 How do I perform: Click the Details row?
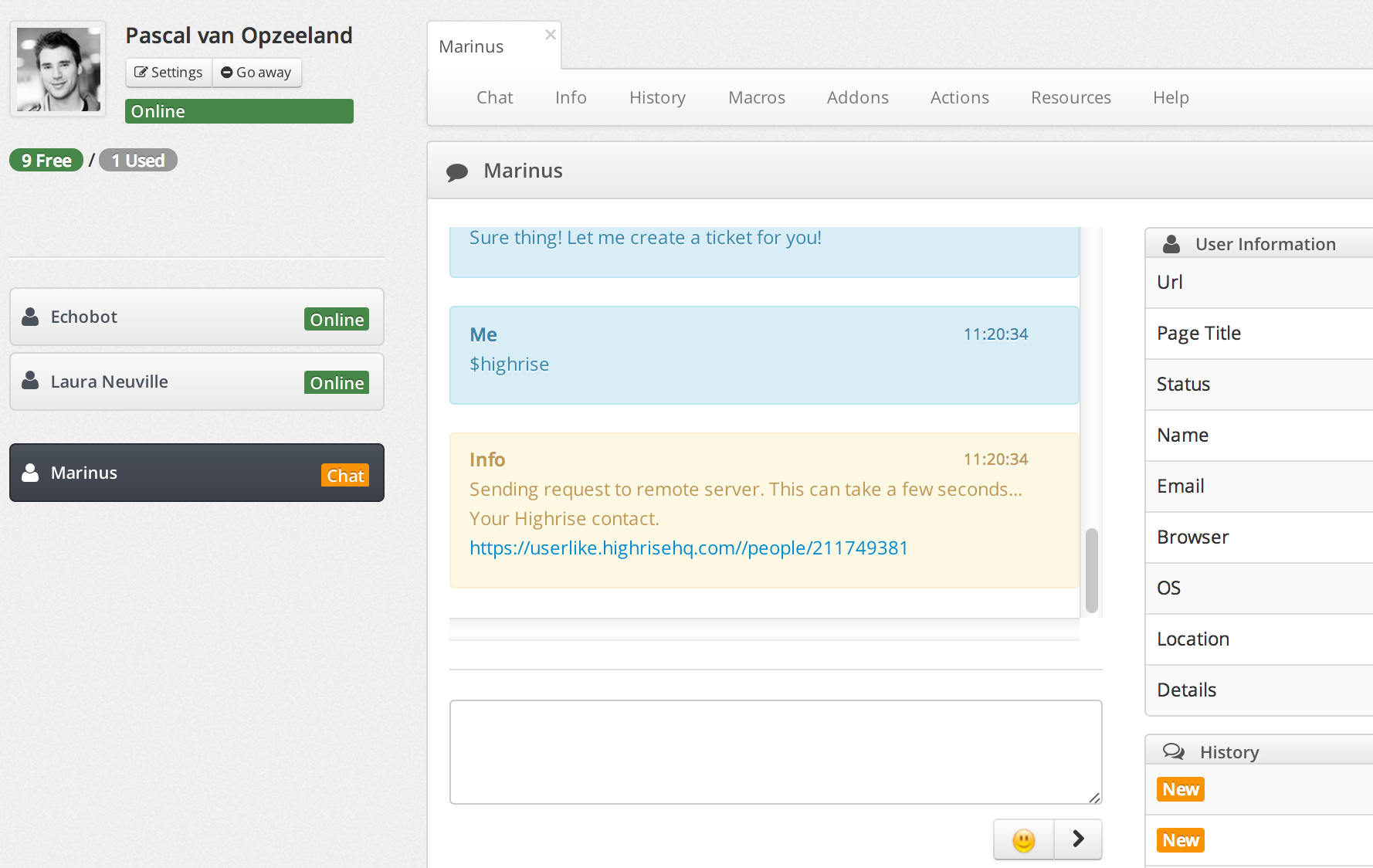1259,690
